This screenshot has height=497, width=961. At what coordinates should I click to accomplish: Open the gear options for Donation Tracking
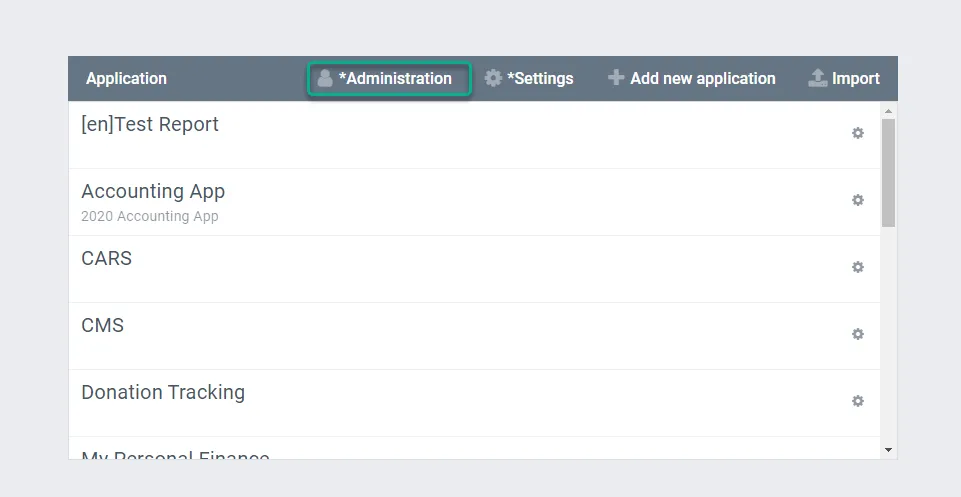(857, 401)
